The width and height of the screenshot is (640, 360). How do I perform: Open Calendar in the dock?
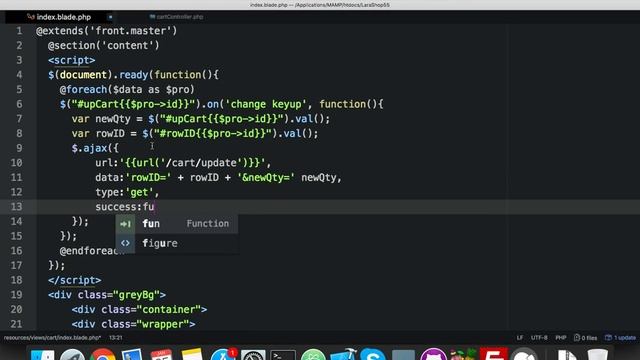point(161,355)
